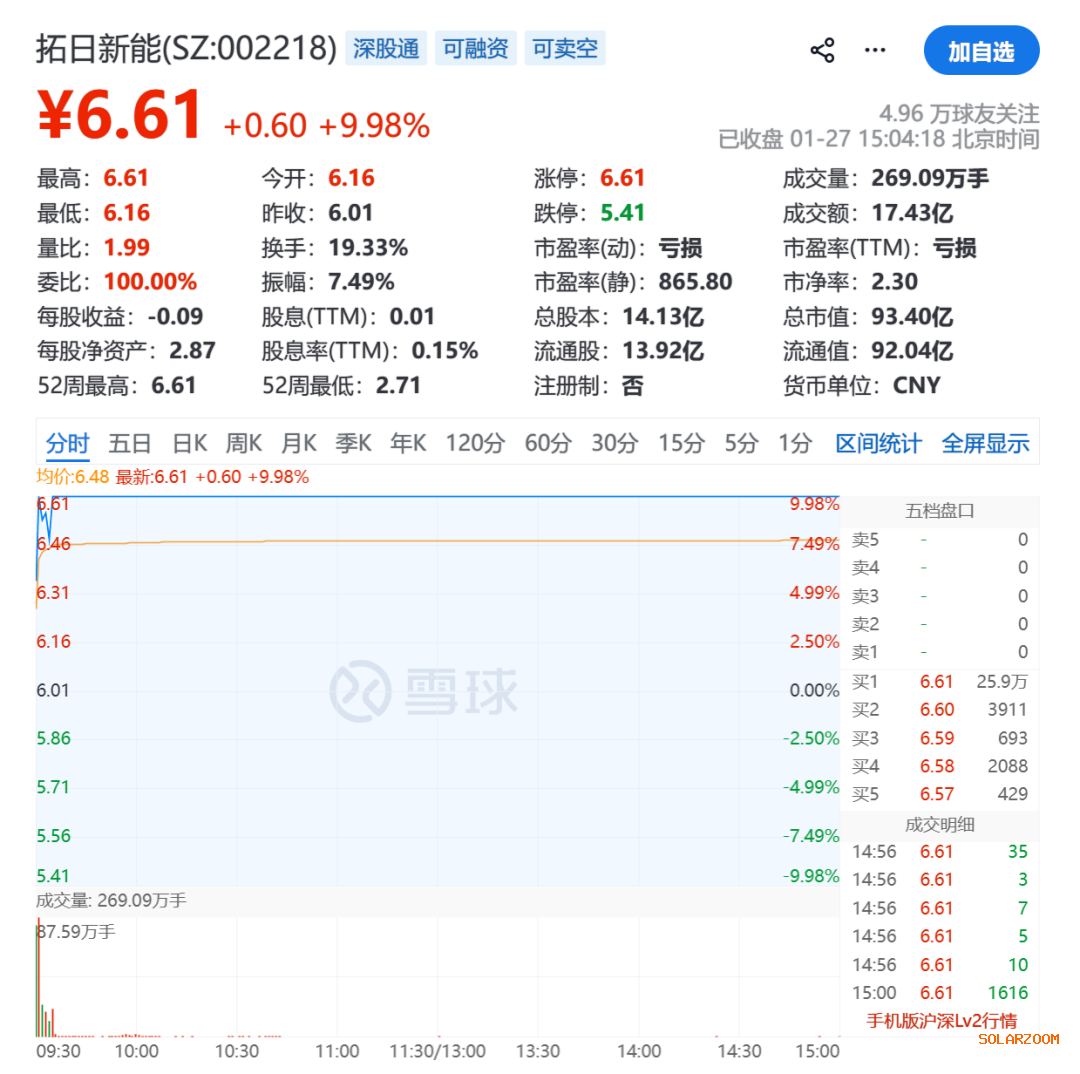Select the 120分 interval tab

(x=475, y=444)
